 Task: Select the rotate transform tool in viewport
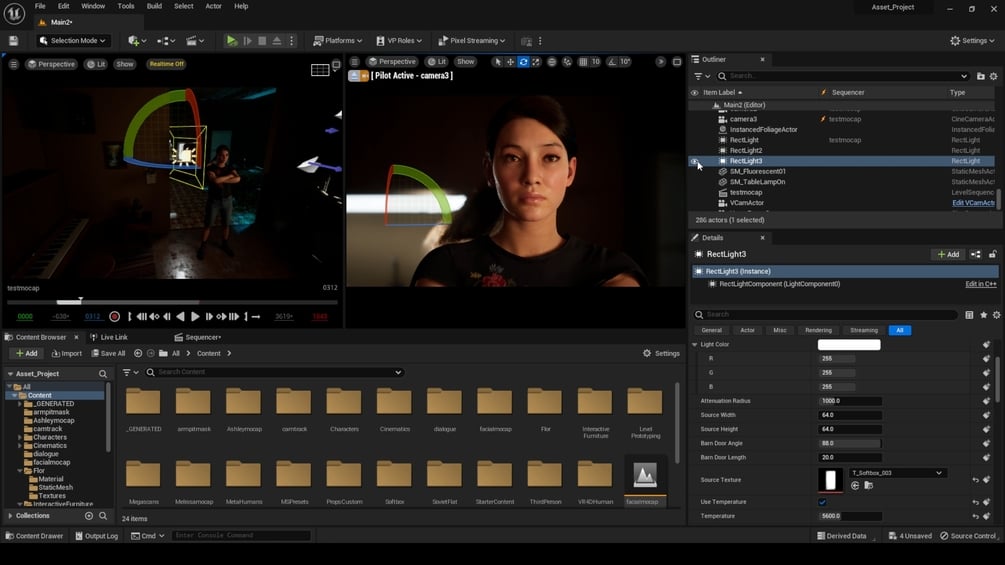pos(523,62)
